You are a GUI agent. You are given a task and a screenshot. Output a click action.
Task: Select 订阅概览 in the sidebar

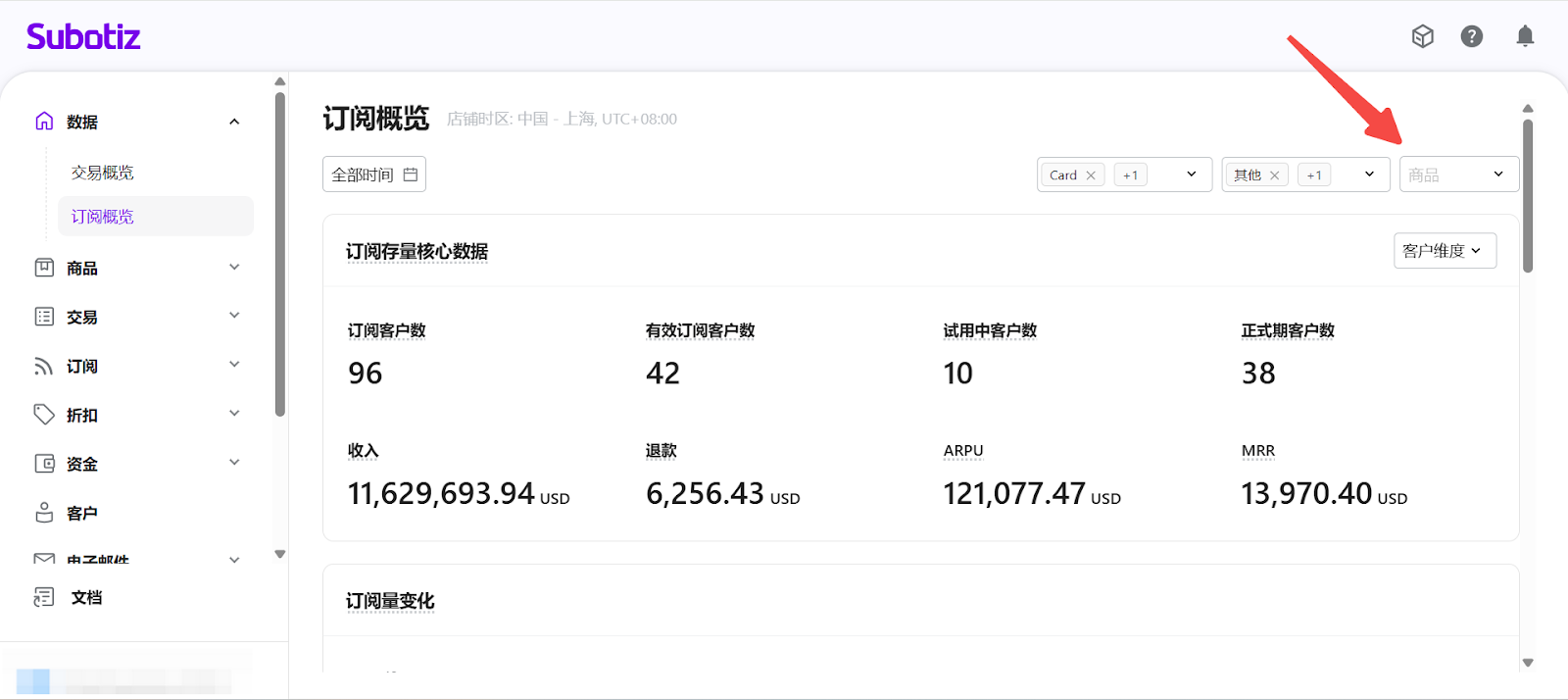coord(102,217)
